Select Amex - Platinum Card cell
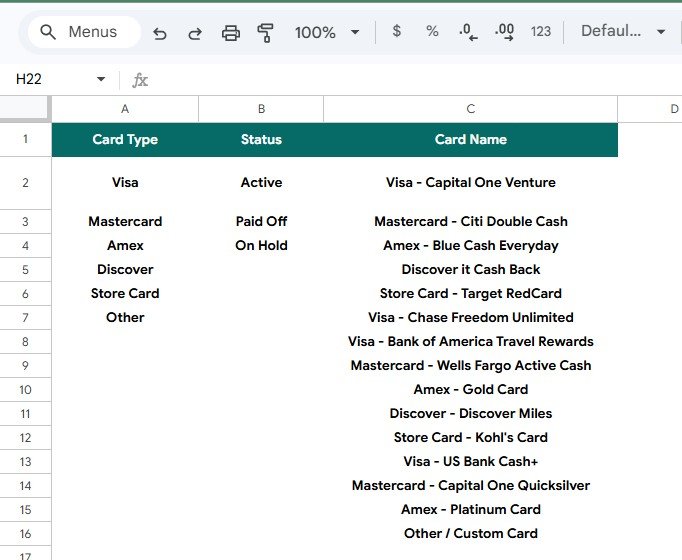Viewport: 682px width, 560px height. (x=471, y=510)
